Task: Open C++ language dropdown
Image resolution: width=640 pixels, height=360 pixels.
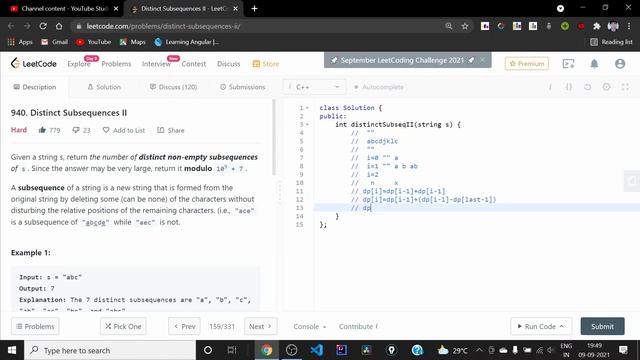Action: pyautogui.click(x=314, y=87)
